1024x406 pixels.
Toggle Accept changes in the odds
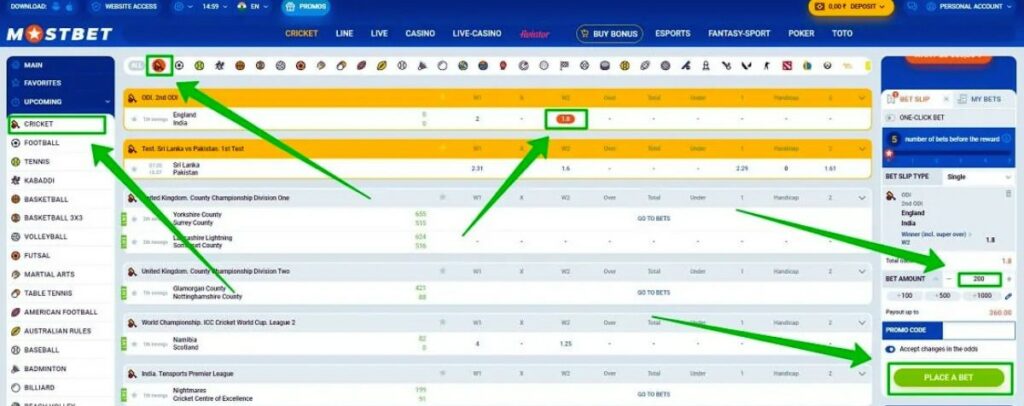(x=890, y=350)
